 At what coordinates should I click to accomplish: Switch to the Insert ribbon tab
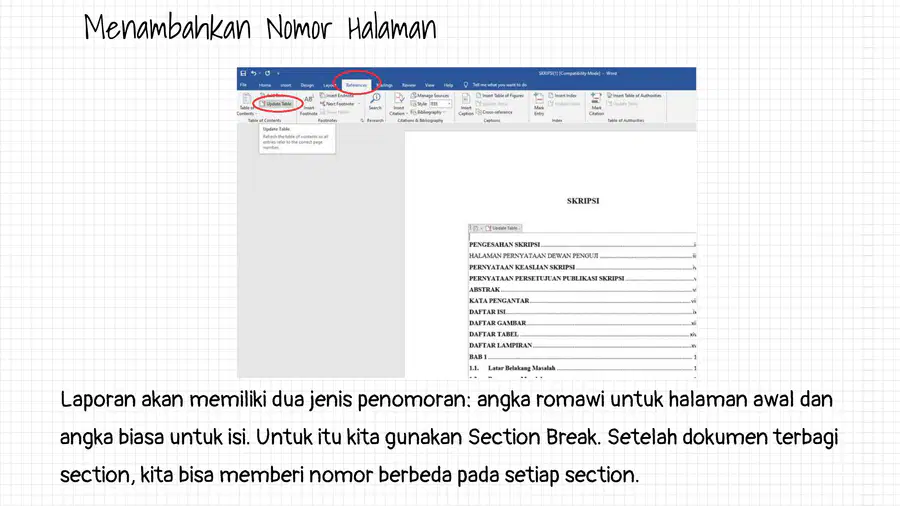pyautogui.click(x=286, y=85)
